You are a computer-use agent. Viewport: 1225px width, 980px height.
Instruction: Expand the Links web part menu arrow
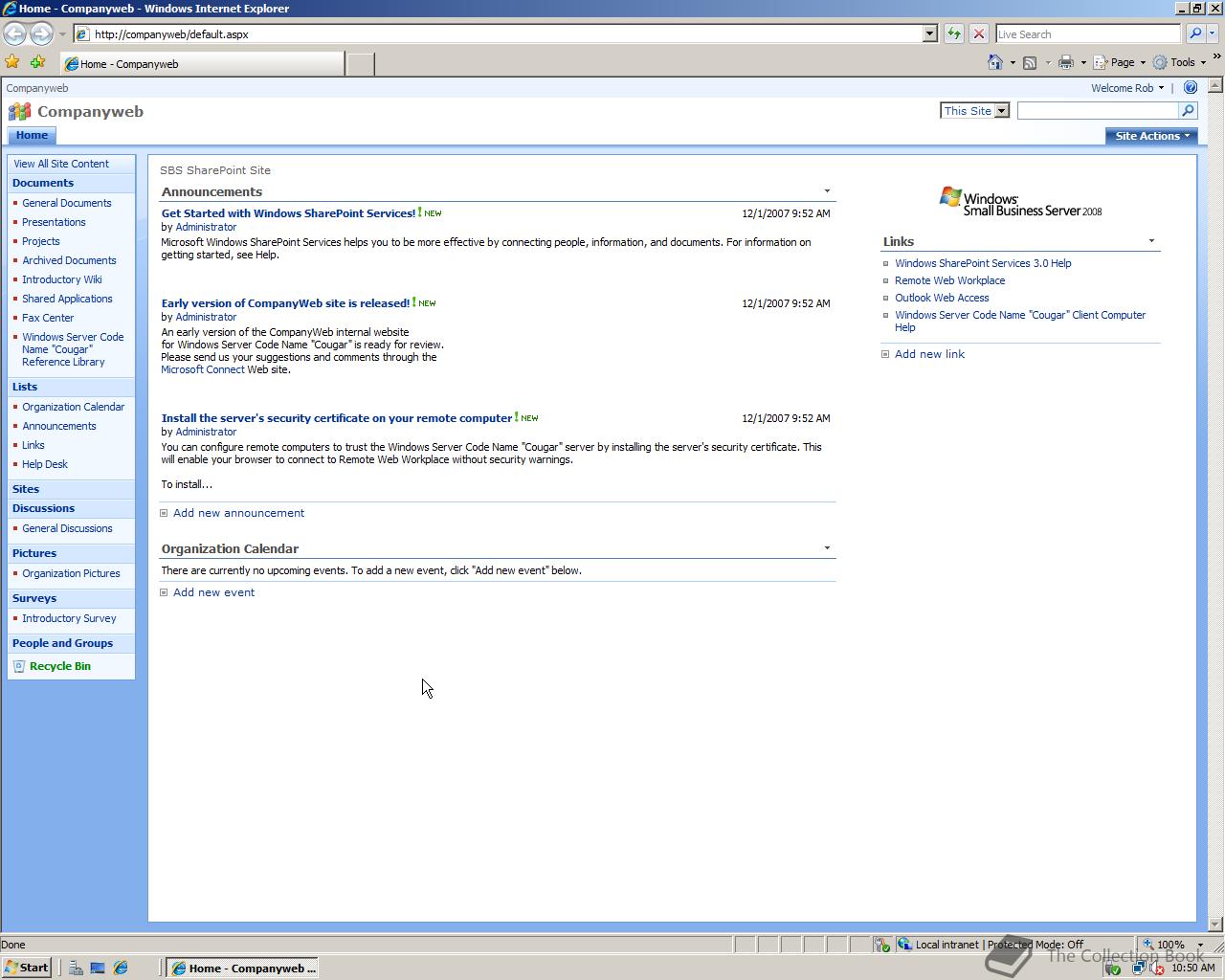pyautogui.click(x=1151, y=241)
